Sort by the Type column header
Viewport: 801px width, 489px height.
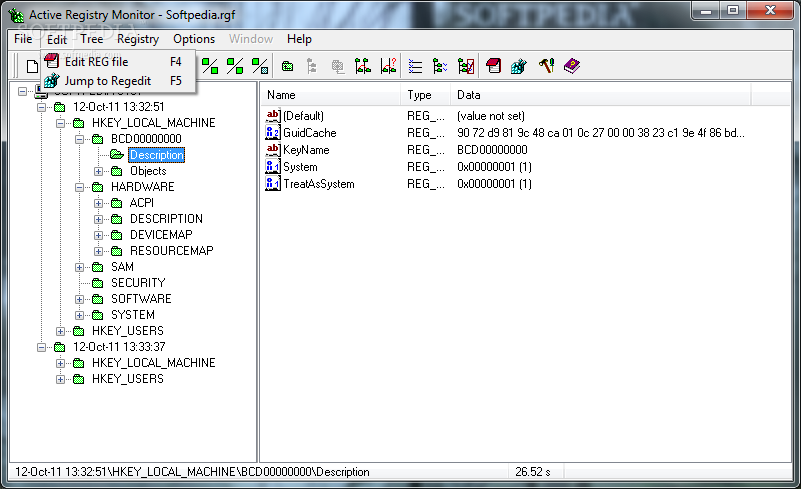(426, 95)
